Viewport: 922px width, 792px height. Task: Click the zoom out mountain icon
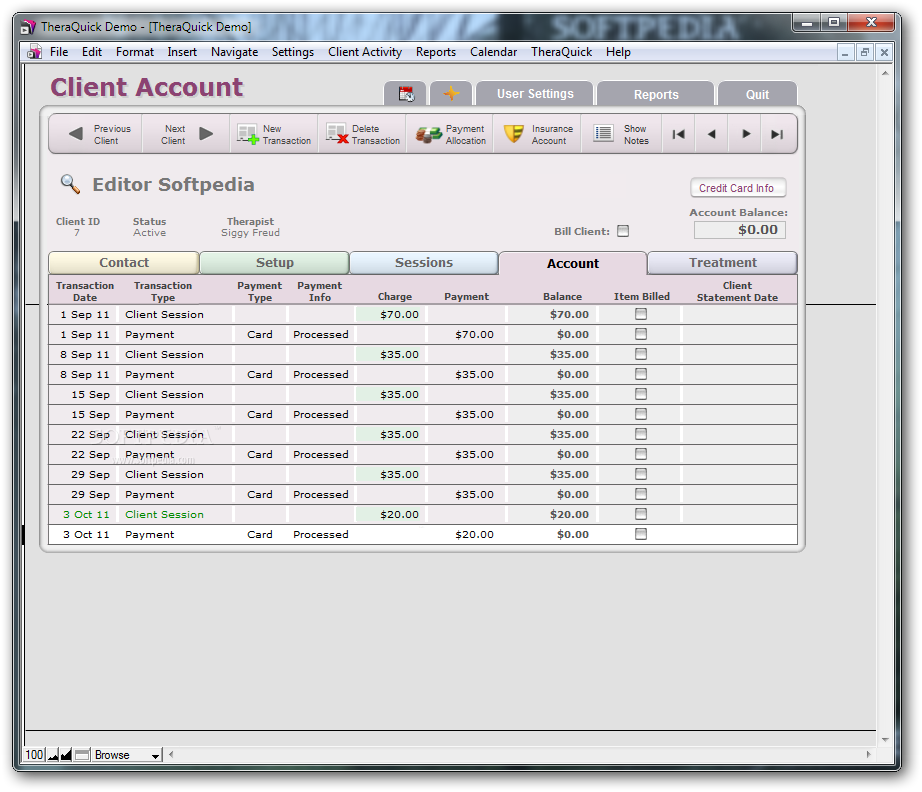[53, 755]
